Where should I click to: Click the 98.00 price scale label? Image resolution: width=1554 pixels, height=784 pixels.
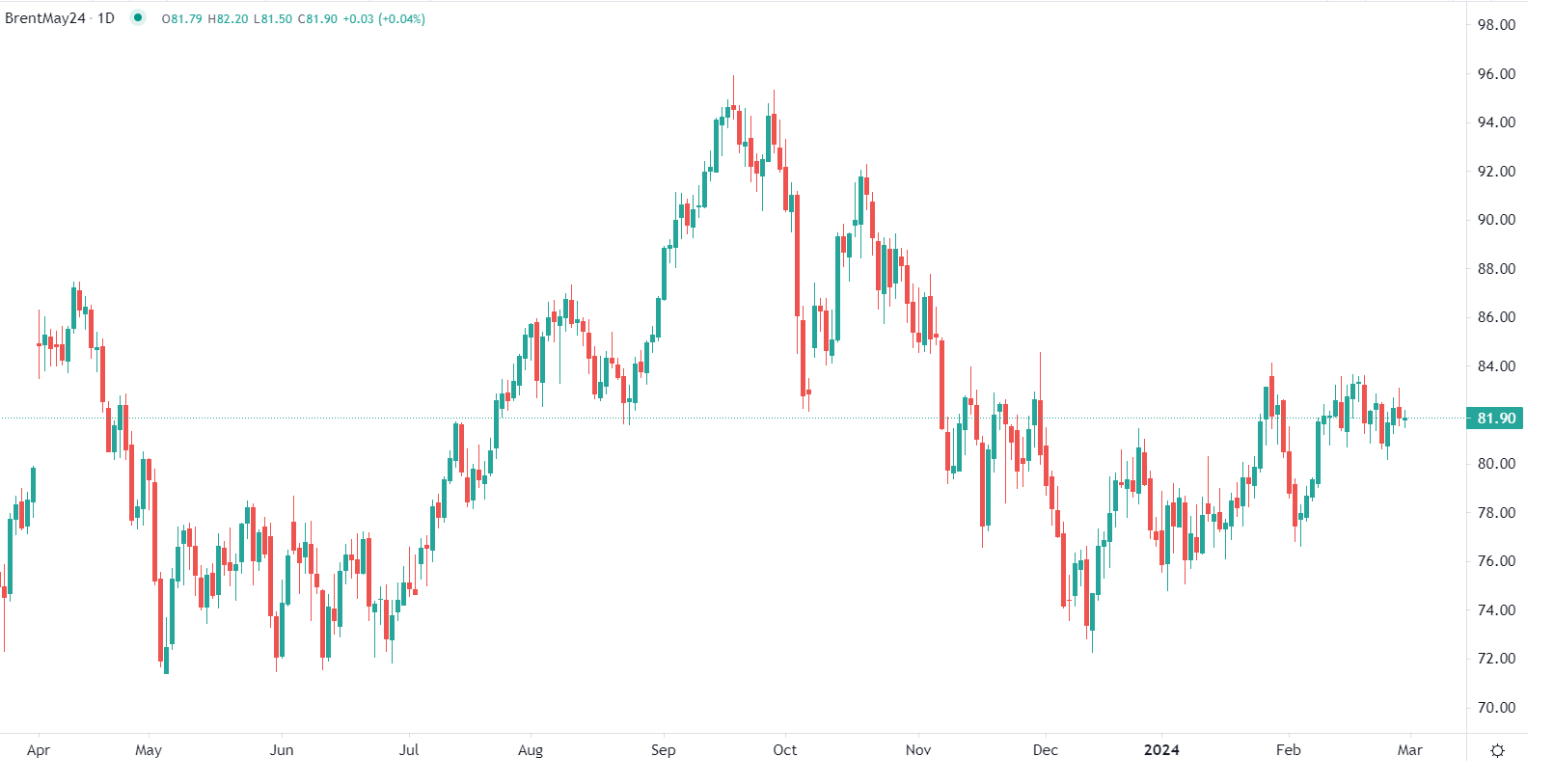click(1496, 25)
